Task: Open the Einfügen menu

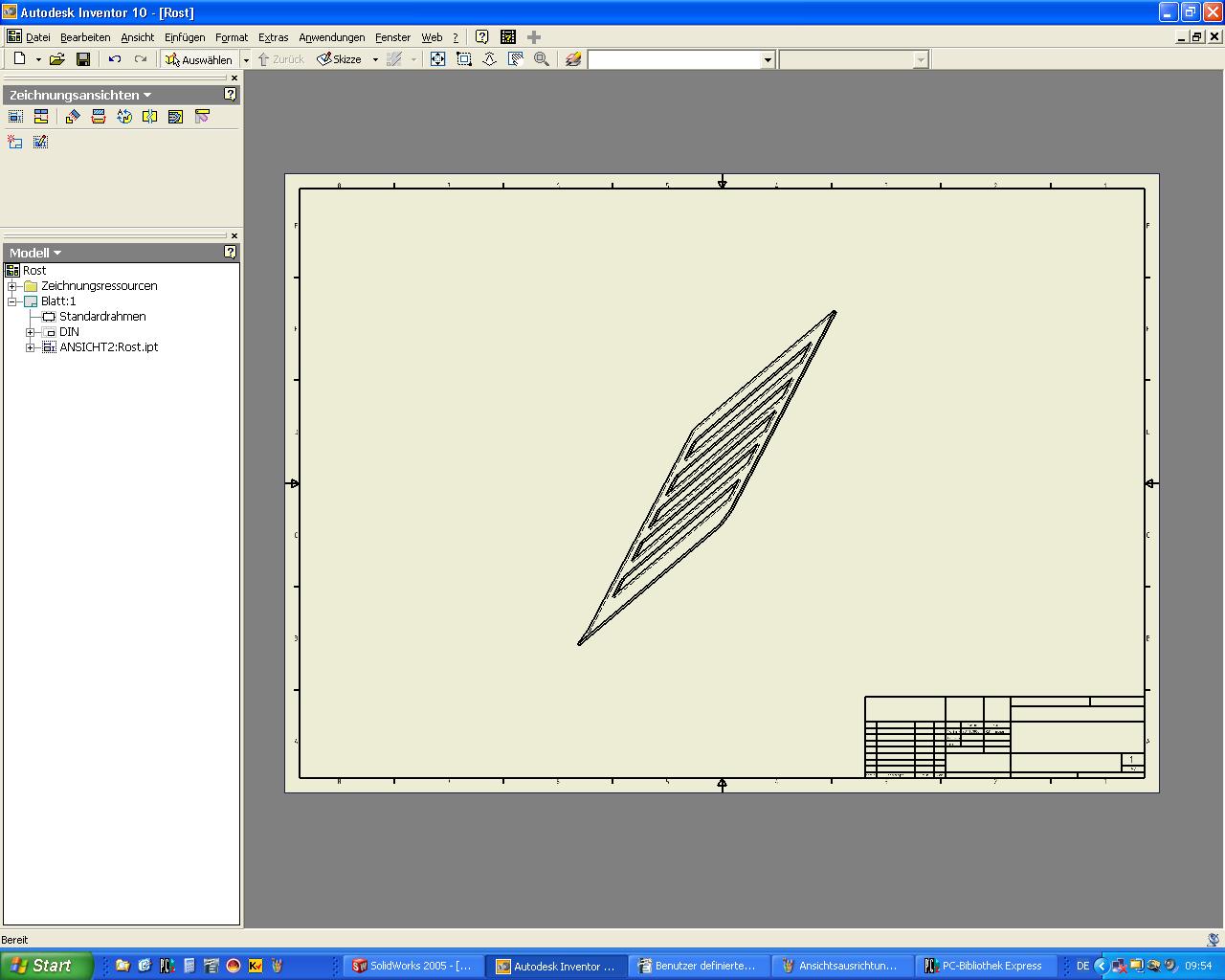Action: coord(185,37)
